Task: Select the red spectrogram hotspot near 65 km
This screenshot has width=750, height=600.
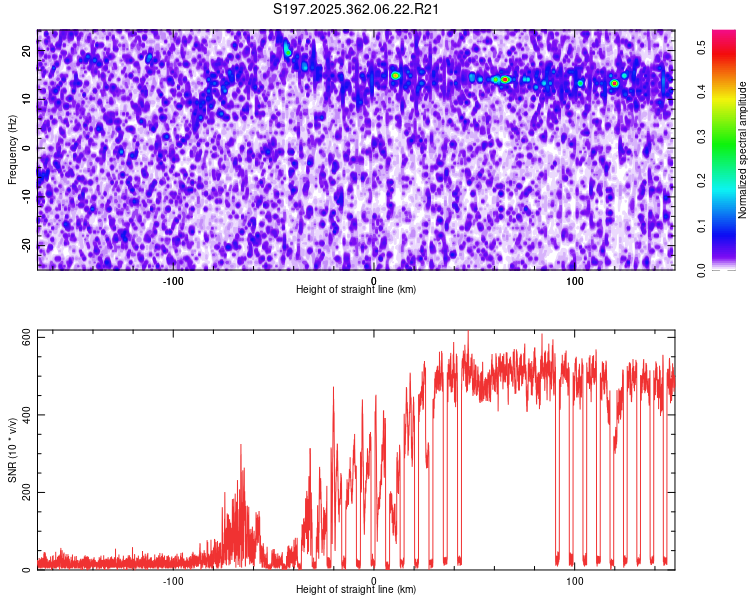Action: point(505,79)
